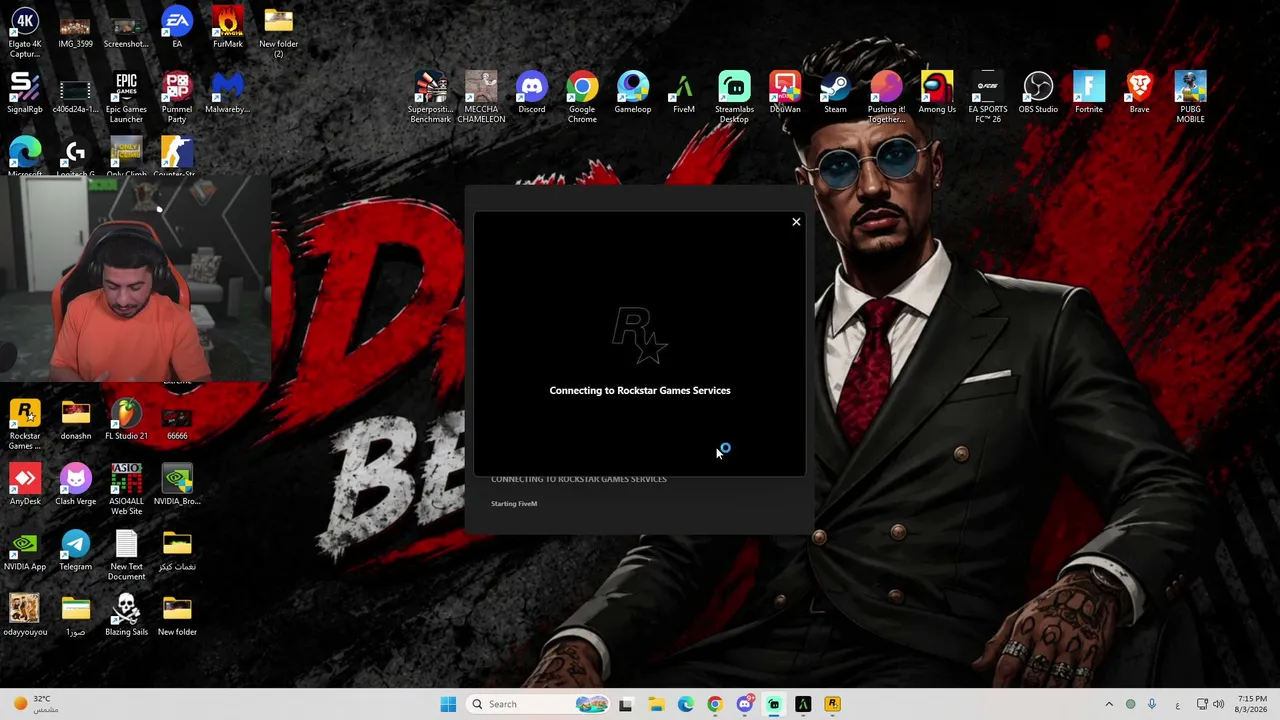
Task: Open the SignalRgb desktop shortcut
Action: (x=25, y=94)
